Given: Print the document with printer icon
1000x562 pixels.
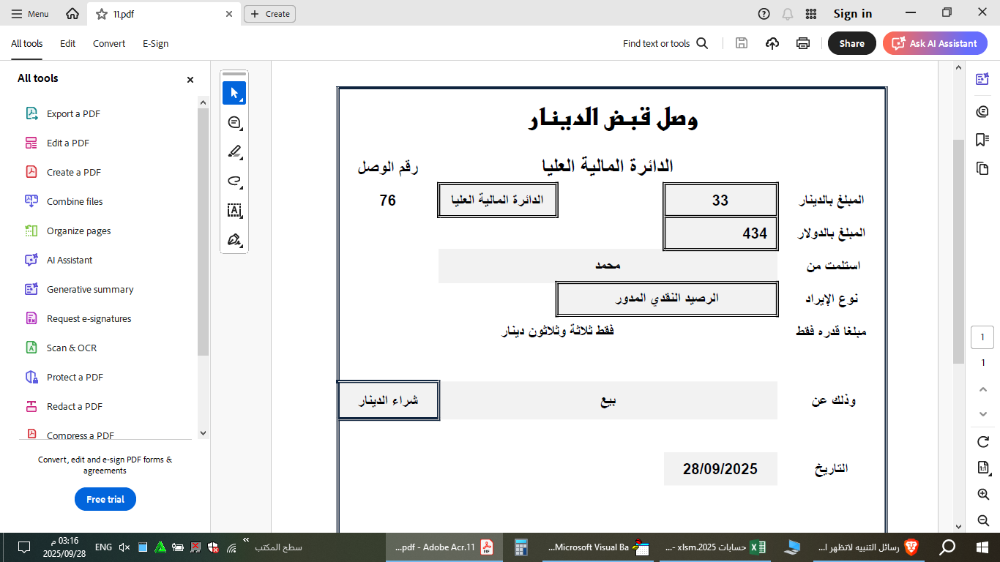Looking at the screenshot, I should pos(802,43).
